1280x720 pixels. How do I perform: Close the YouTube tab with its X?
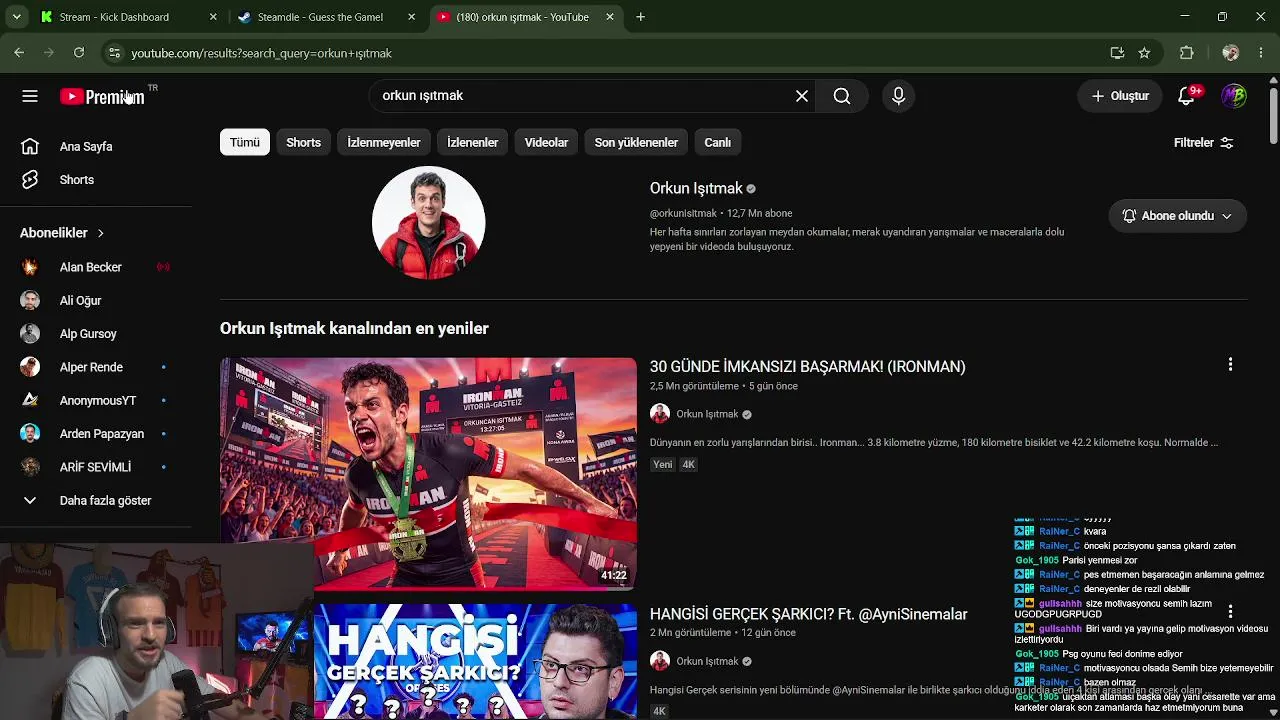pyautogui.click(x=609, y=17)
